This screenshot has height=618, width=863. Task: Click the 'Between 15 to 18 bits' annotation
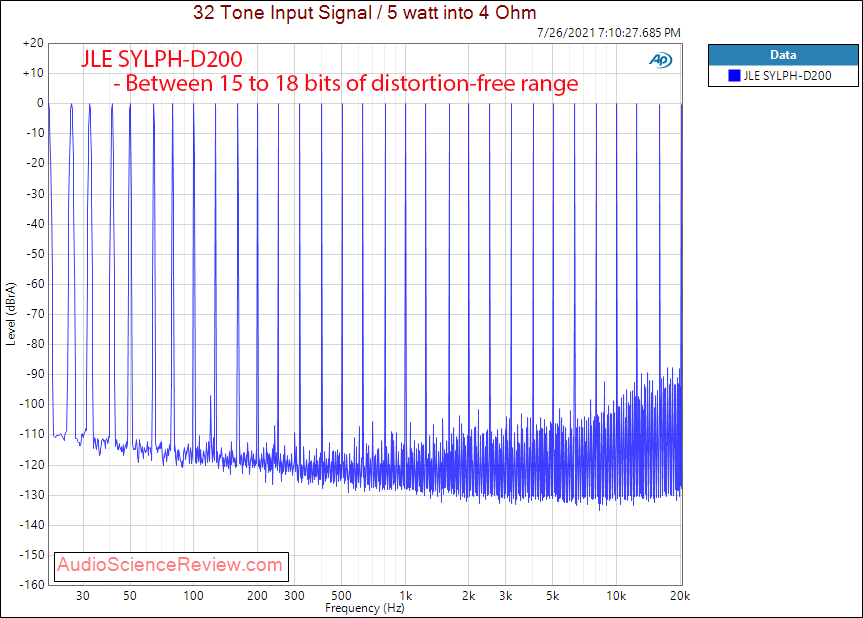(346, 83)
